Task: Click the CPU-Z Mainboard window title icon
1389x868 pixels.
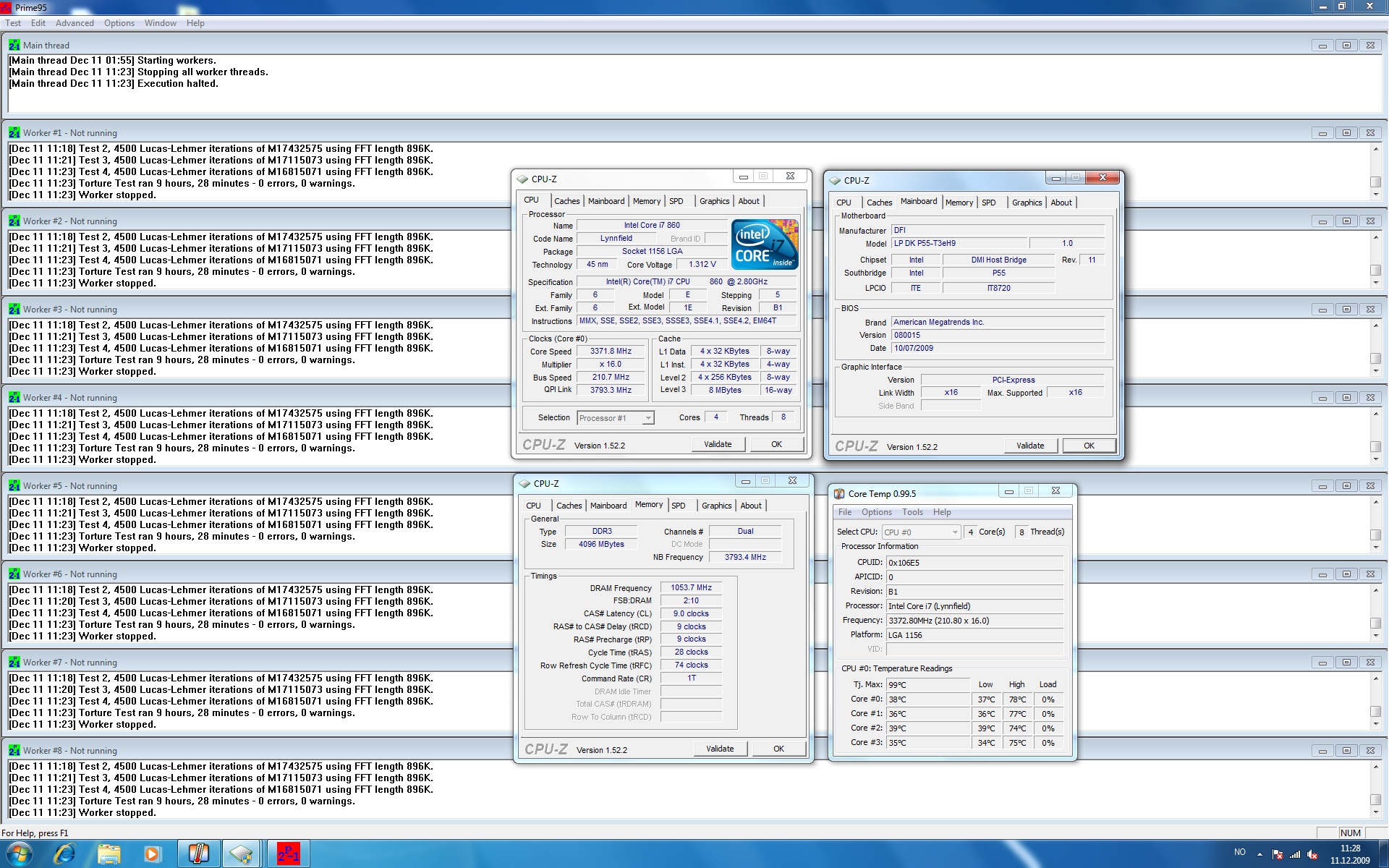Action: click(835, 180)
